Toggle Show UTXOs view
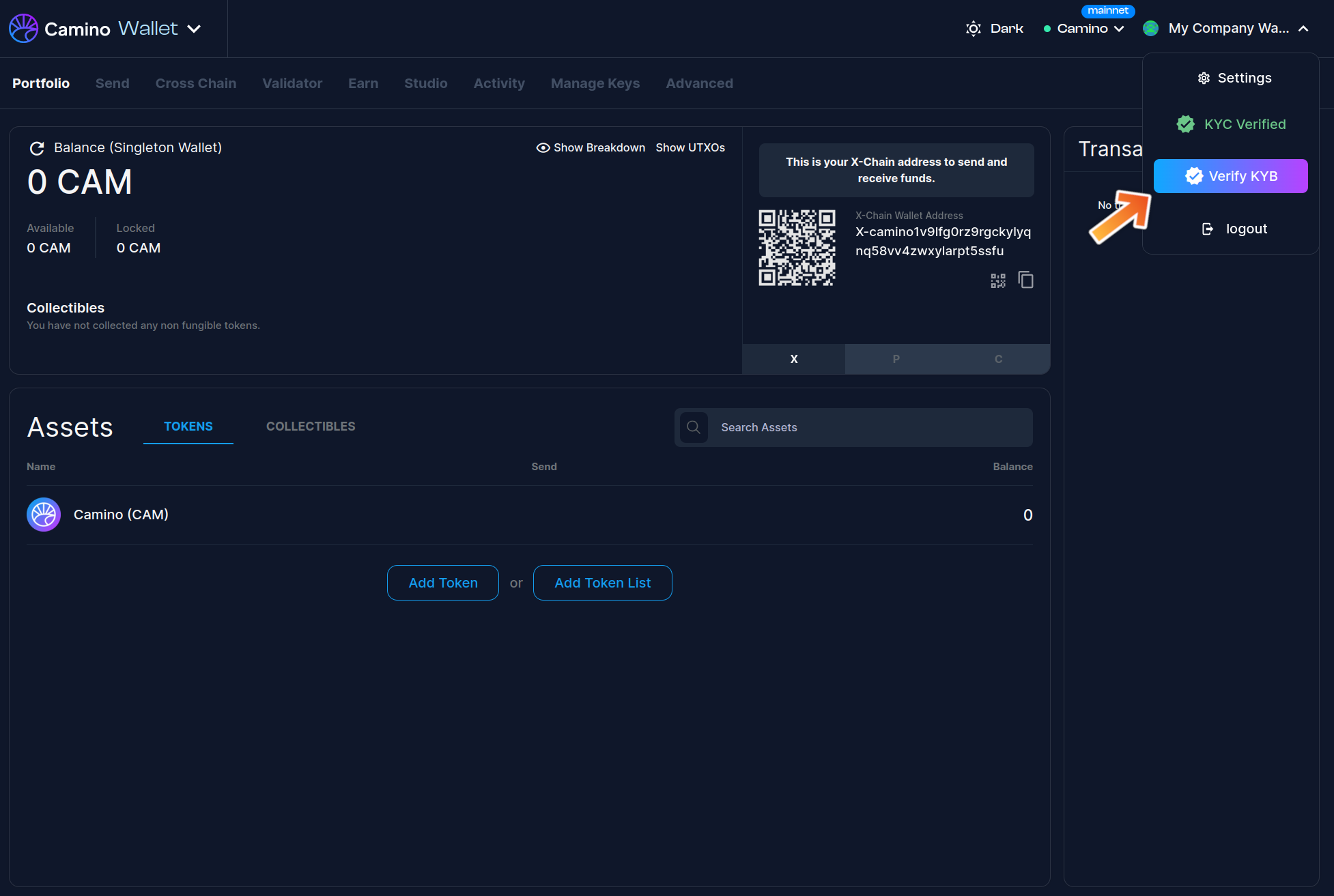1334x896 pixels. pyautogui.click(x=690, y=147)
